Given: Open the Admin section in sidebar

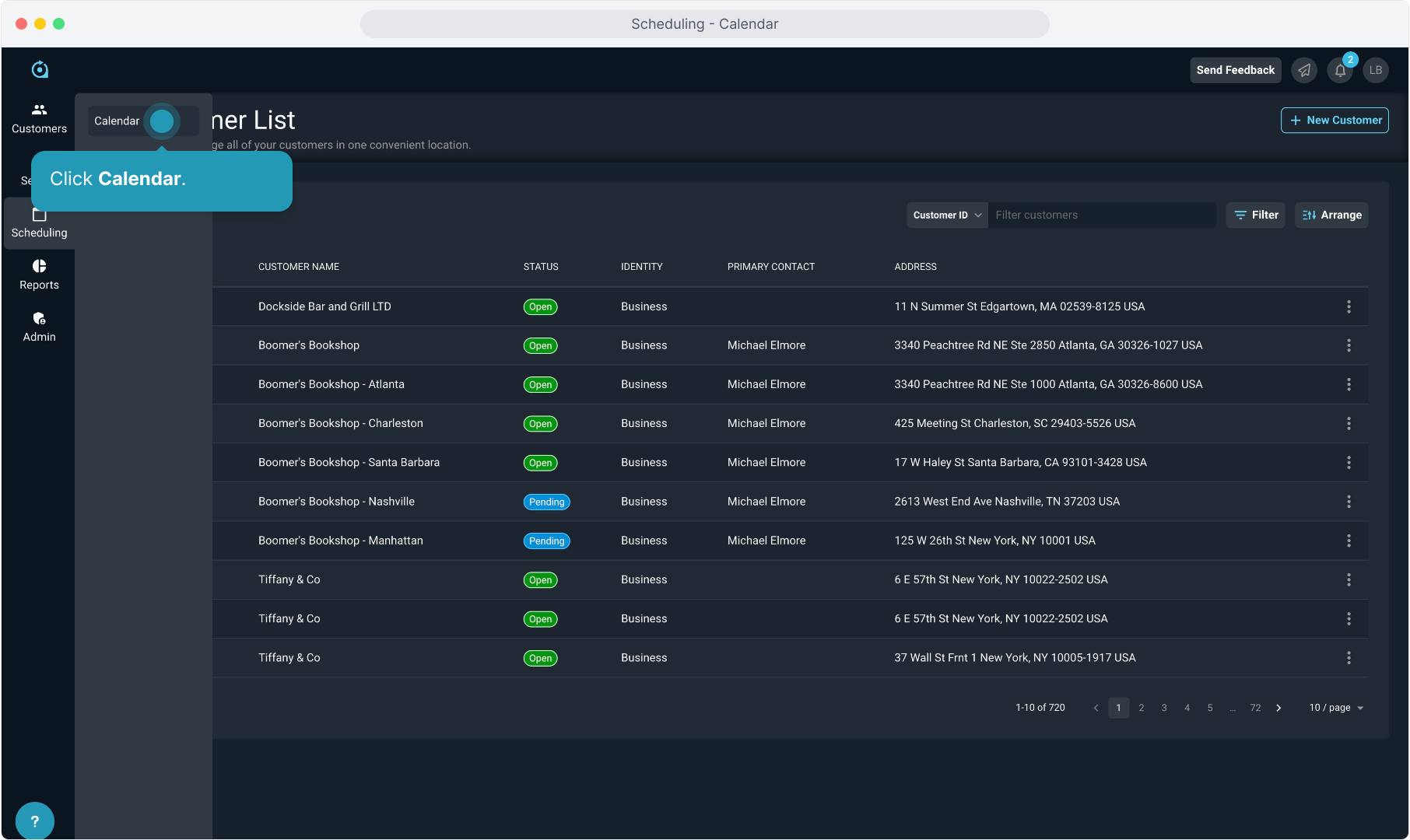Looking at the screenshot, I should coord(39,327).
